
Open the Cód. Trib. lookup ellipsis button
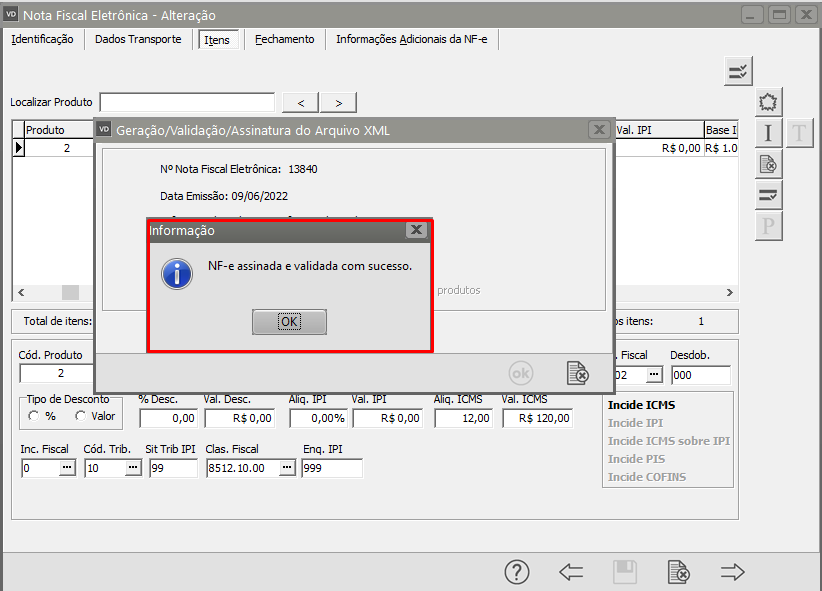pyautogui.click(x=132, y=468)
